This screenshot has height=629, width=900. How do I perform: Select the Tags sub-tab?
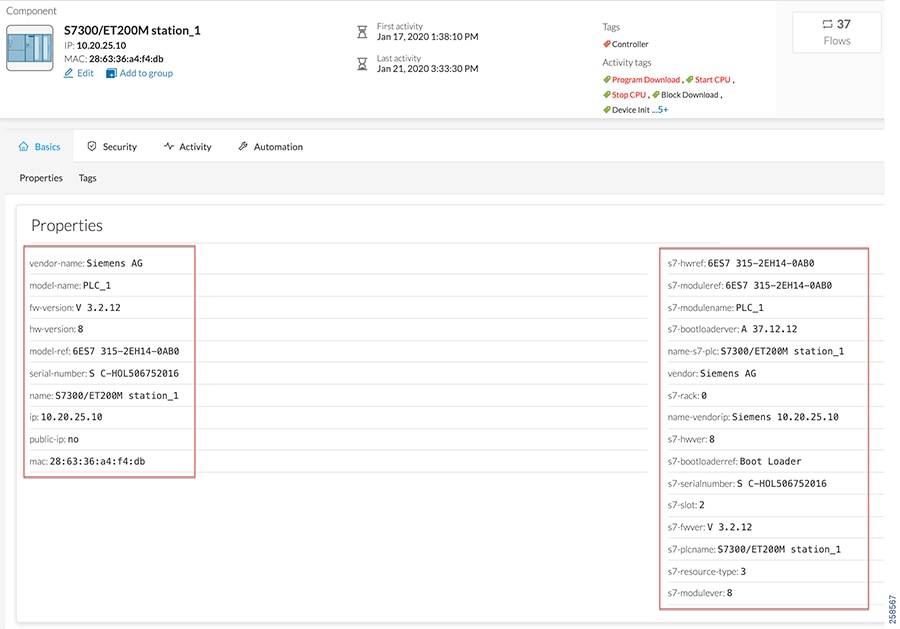click(x=87, y=178)
